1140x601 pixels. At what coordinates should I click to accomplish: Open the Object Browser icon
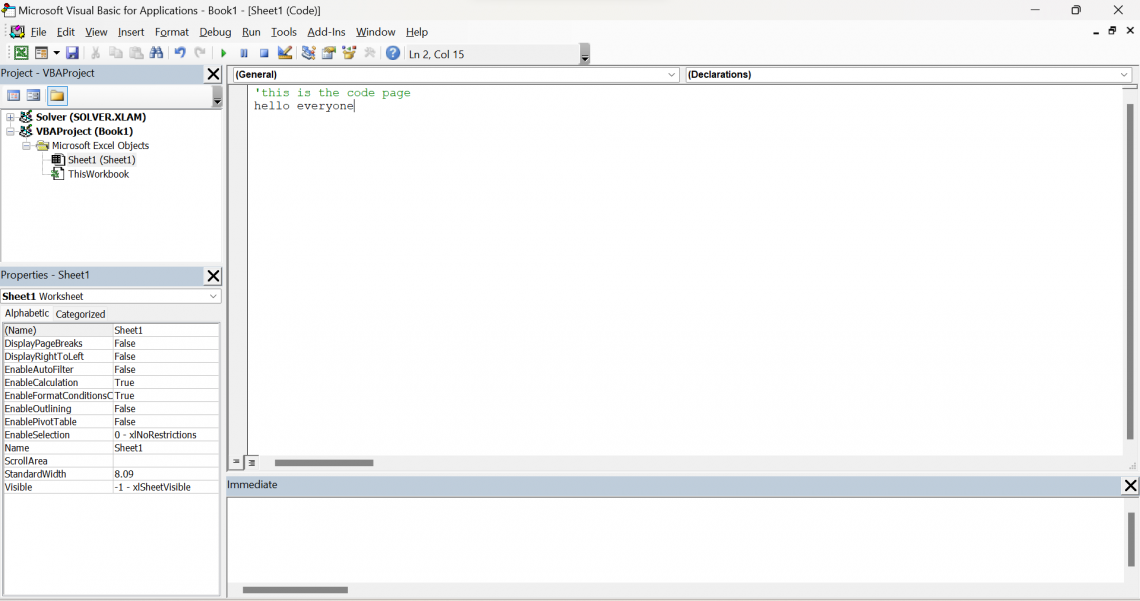[349, 53]
